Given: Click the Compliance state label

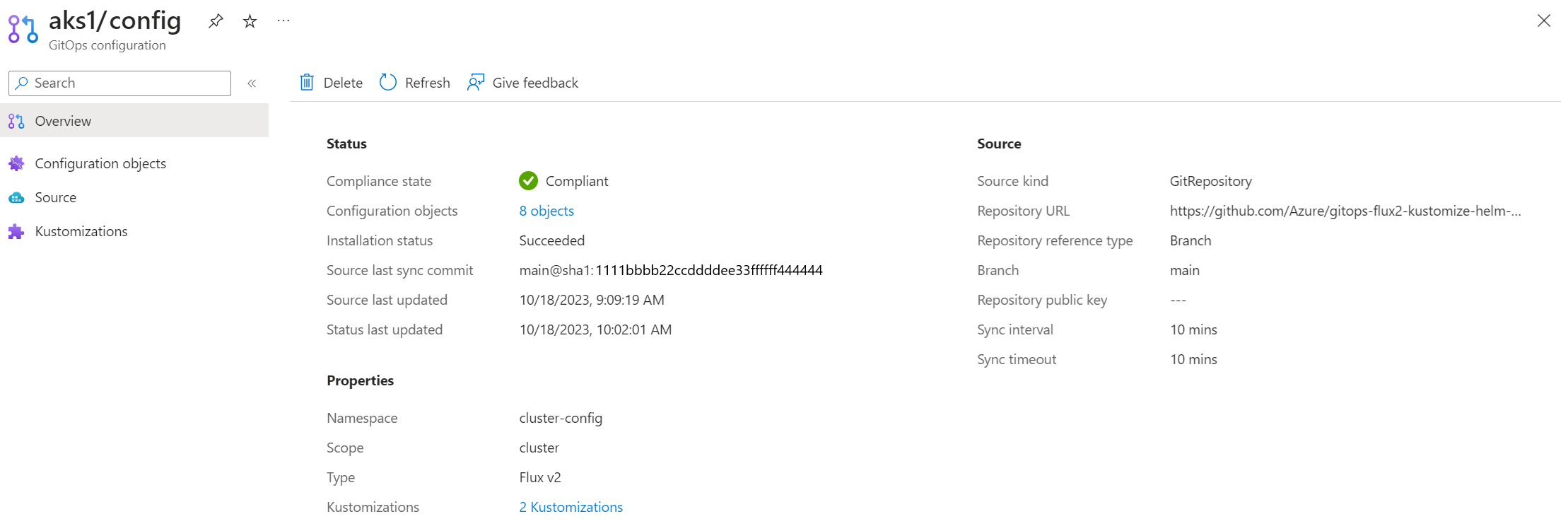Looking at the screenshot, I should [379, 181].
